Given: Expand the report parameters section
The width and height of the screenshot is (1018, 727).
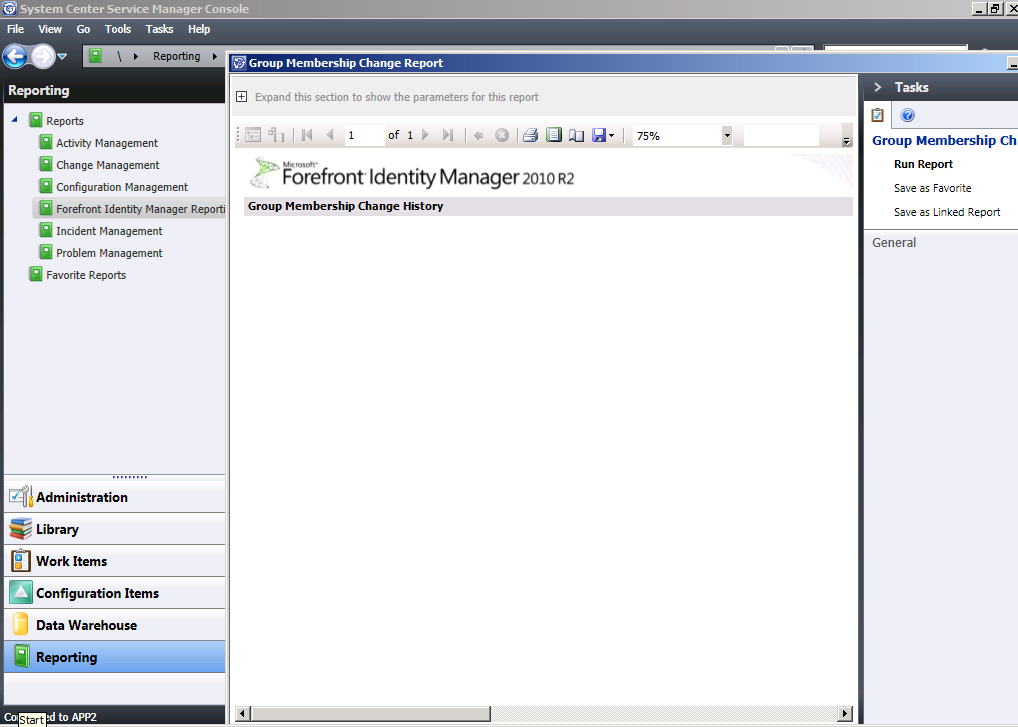Looking at the screenshot, I should [x=242, y=97].
